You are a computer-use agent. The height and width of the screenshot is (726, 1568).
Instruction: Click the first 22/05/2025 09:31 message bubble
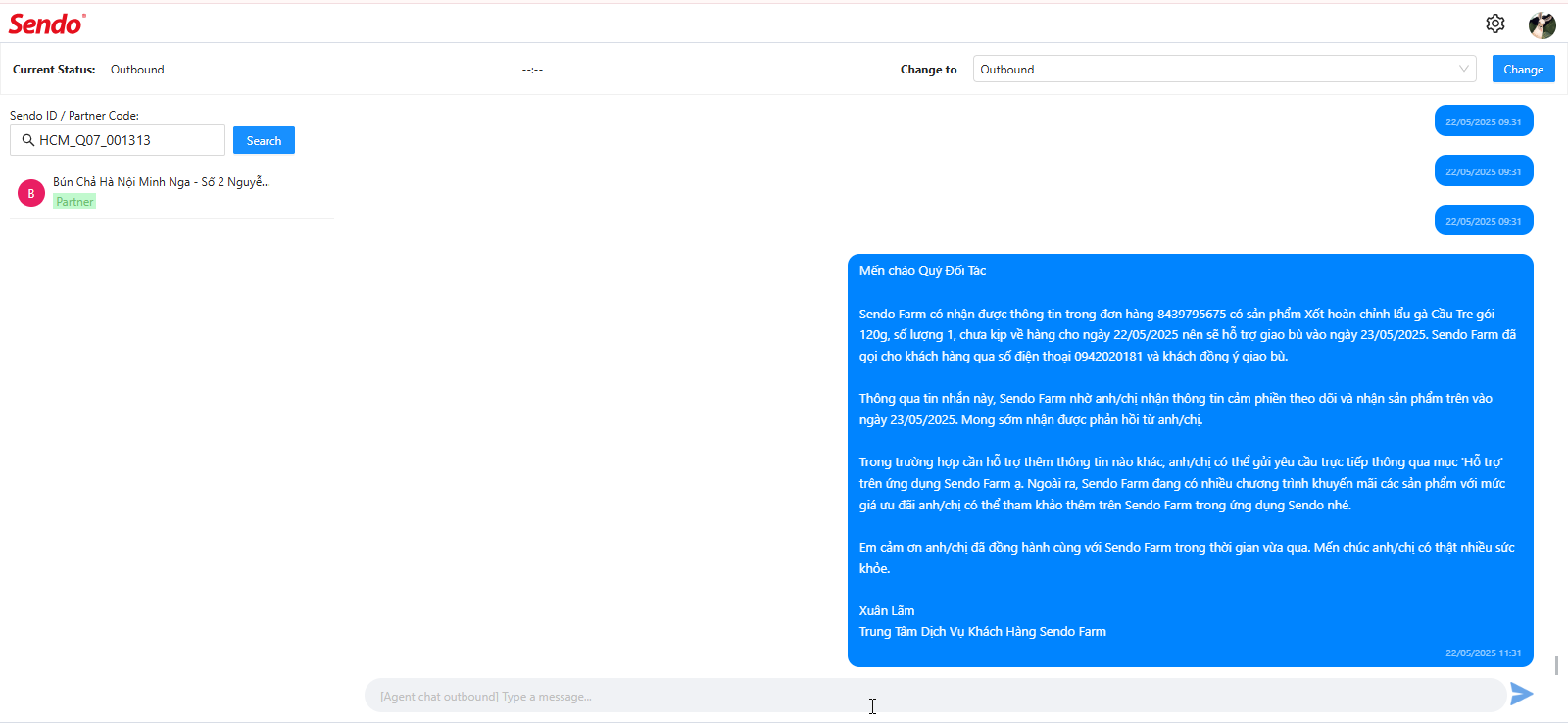tap(1484, 121)
